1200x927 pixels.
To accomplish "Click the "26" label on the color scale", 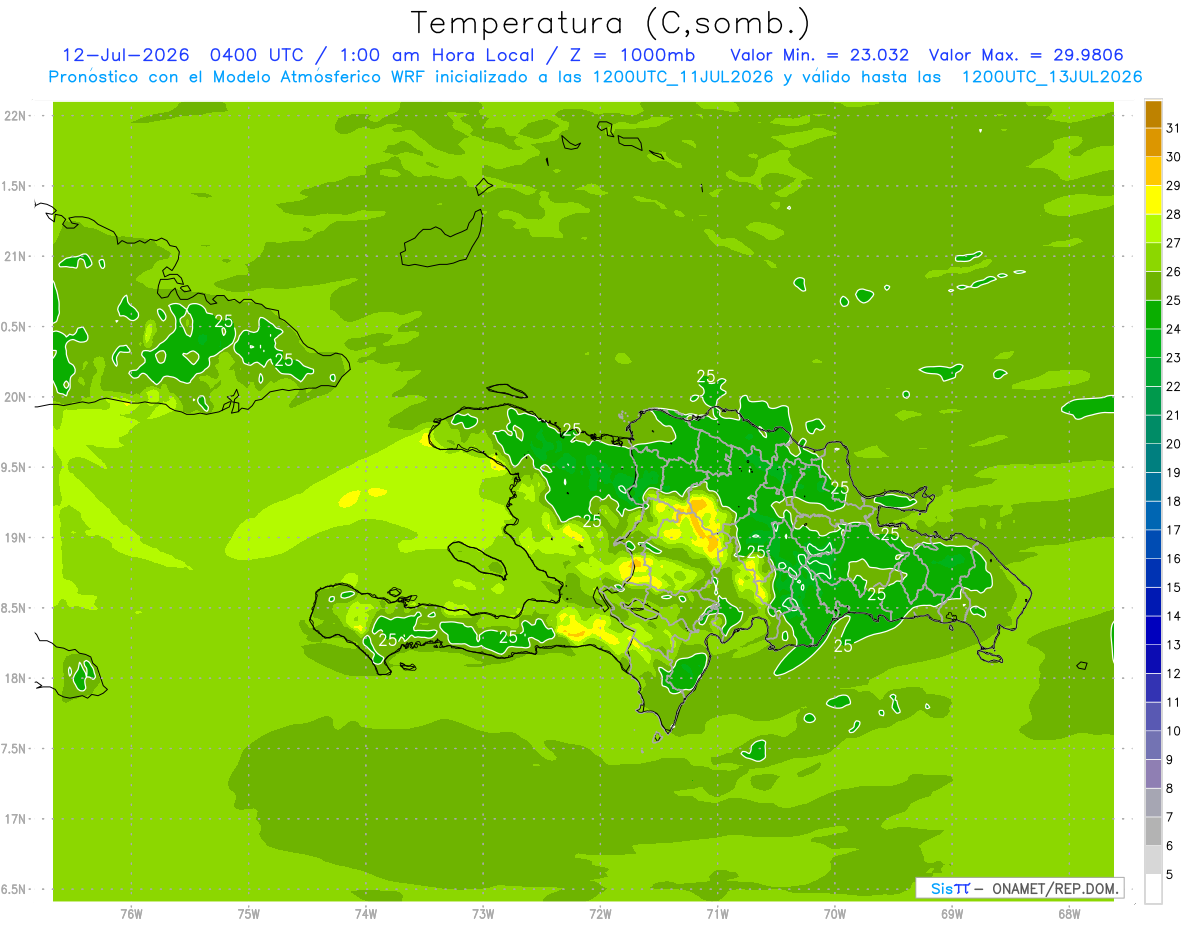I will (x=1174, y=271).
